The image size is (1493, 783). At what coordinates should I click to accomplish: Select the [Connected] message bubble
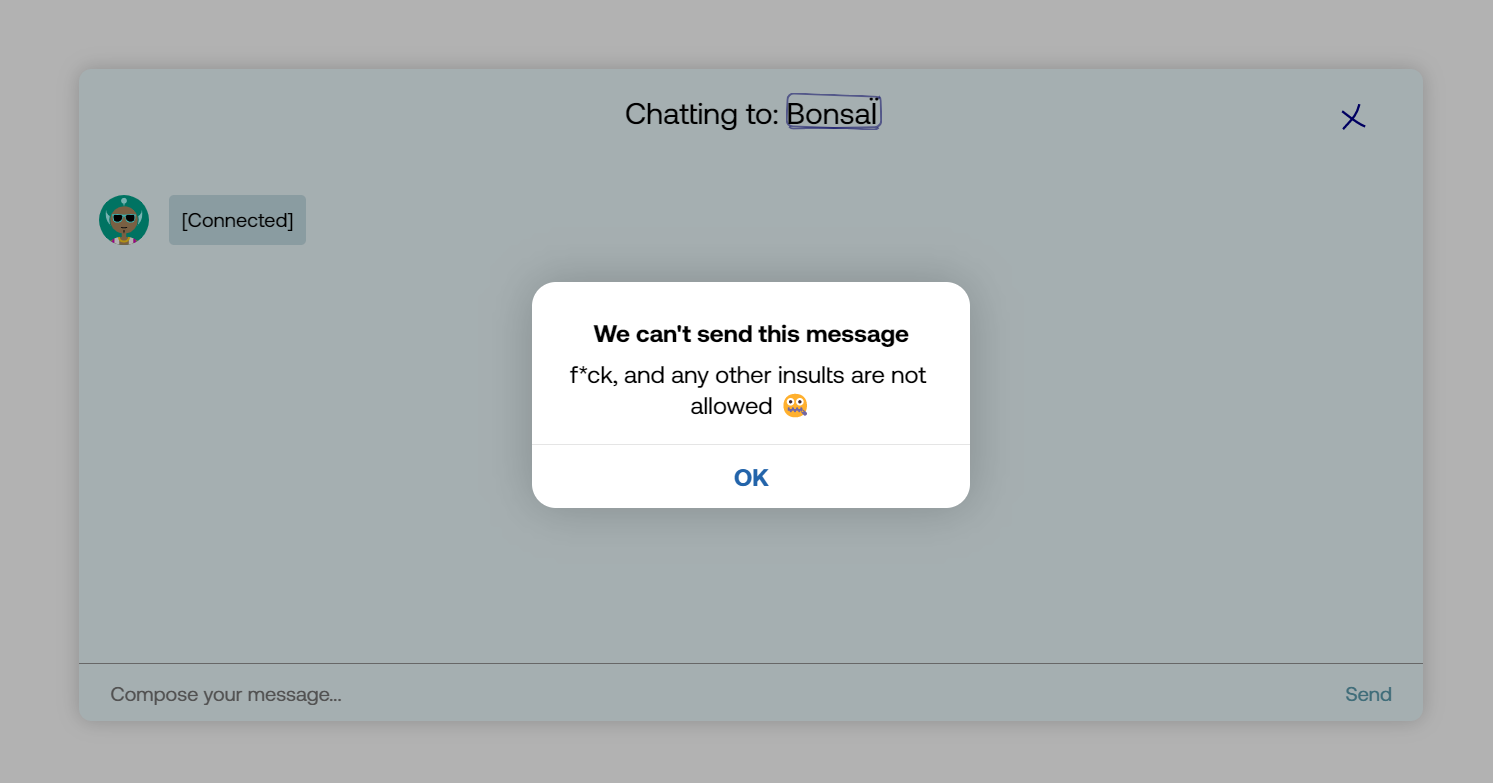[x=237, y=220]
